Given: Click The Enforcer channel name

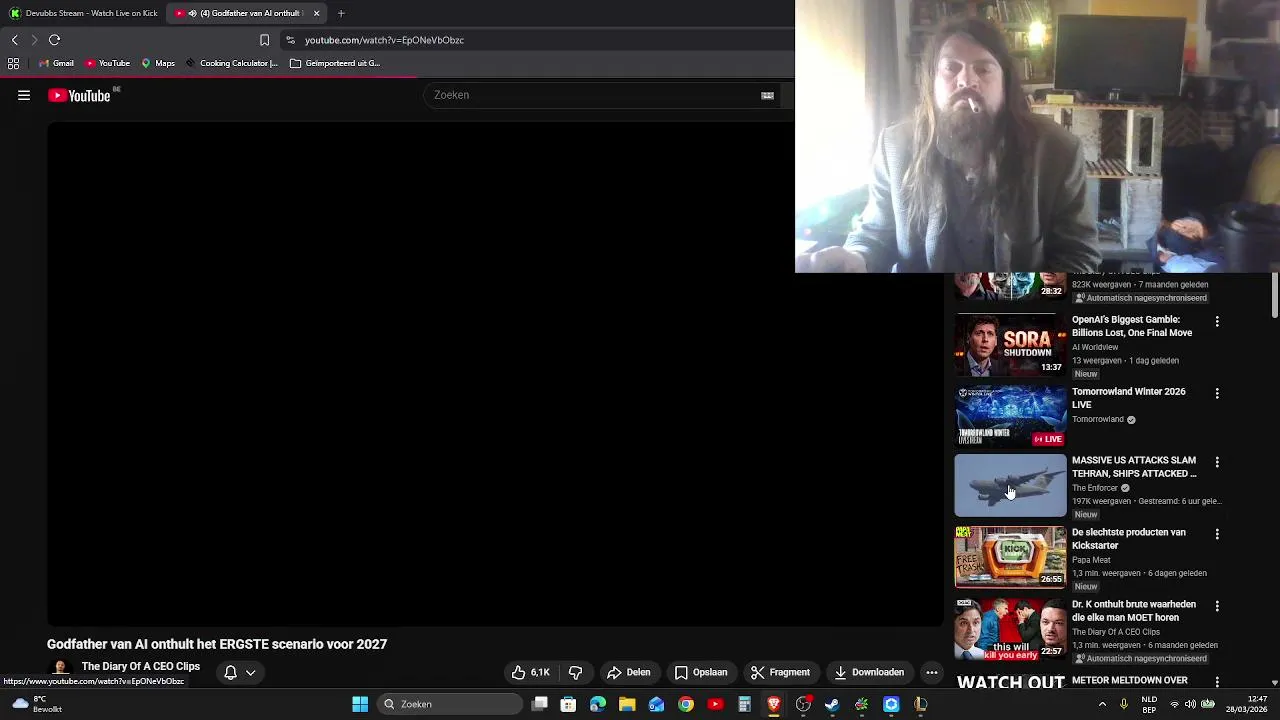Looking at the screenshot, I should (x=1095, y=488).
